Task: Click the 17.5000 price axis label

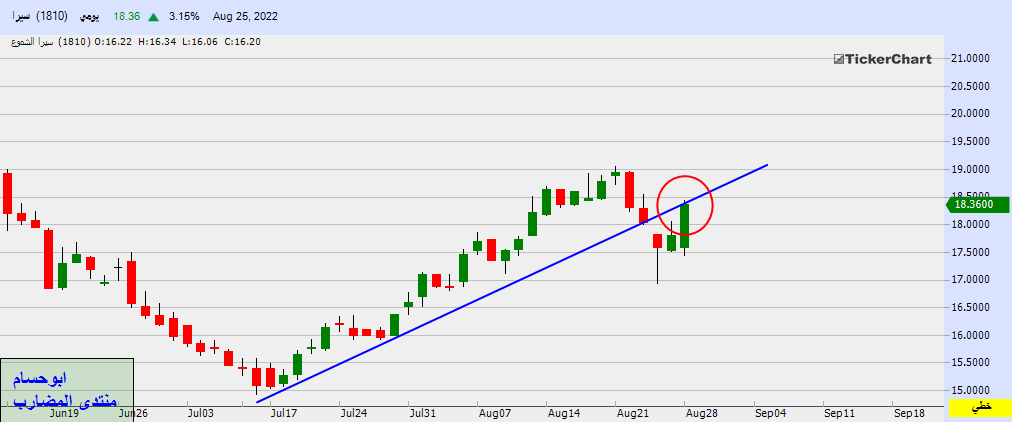Action: (972, 252)
